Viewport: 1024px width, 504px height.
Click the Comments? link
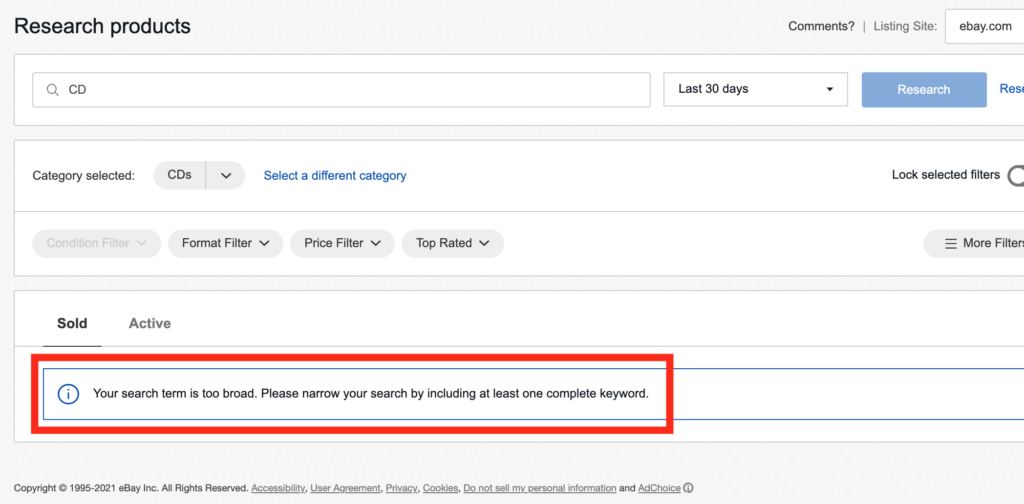pyautogui.click(x=821, y=27)
